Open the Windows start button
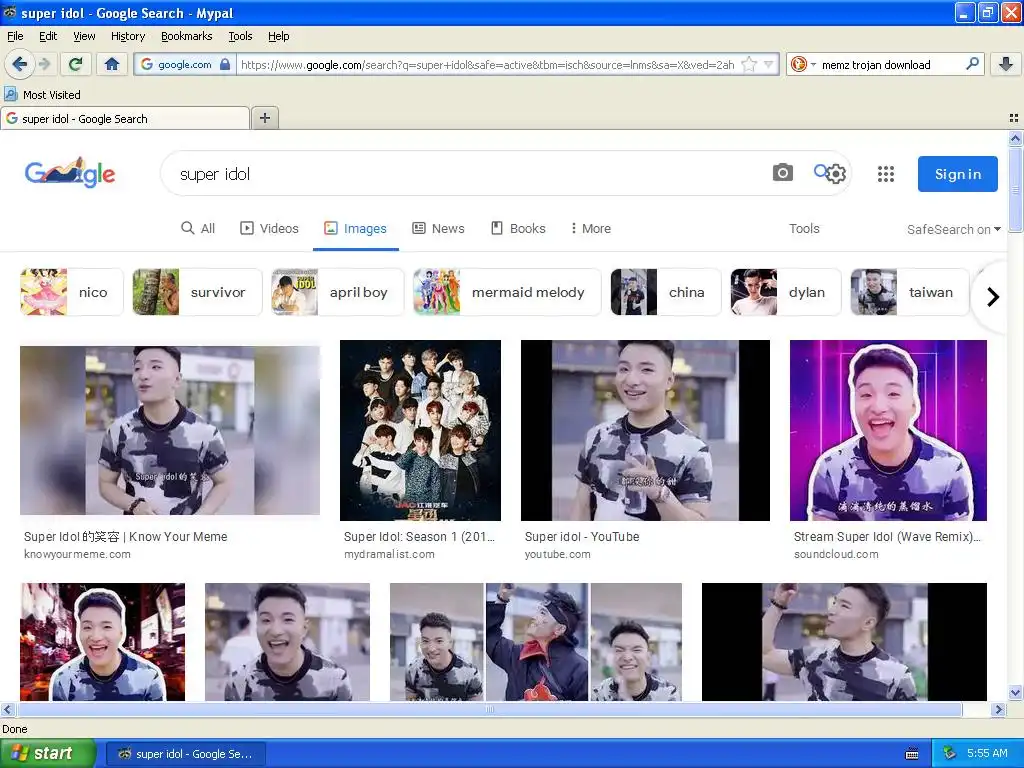The image size is (1024, 768). (x=48, y=753)
